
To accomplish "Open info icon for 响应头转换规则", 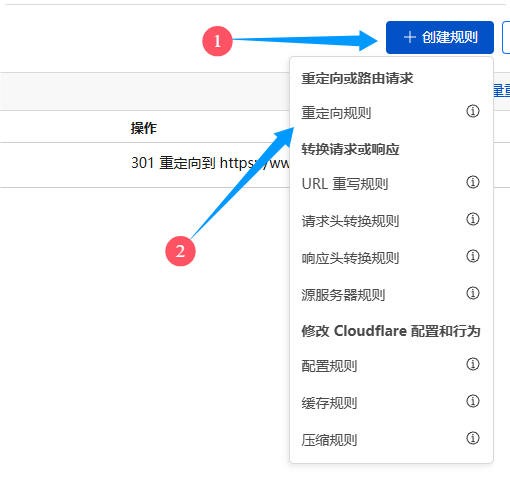I will [x=473, y=256].
